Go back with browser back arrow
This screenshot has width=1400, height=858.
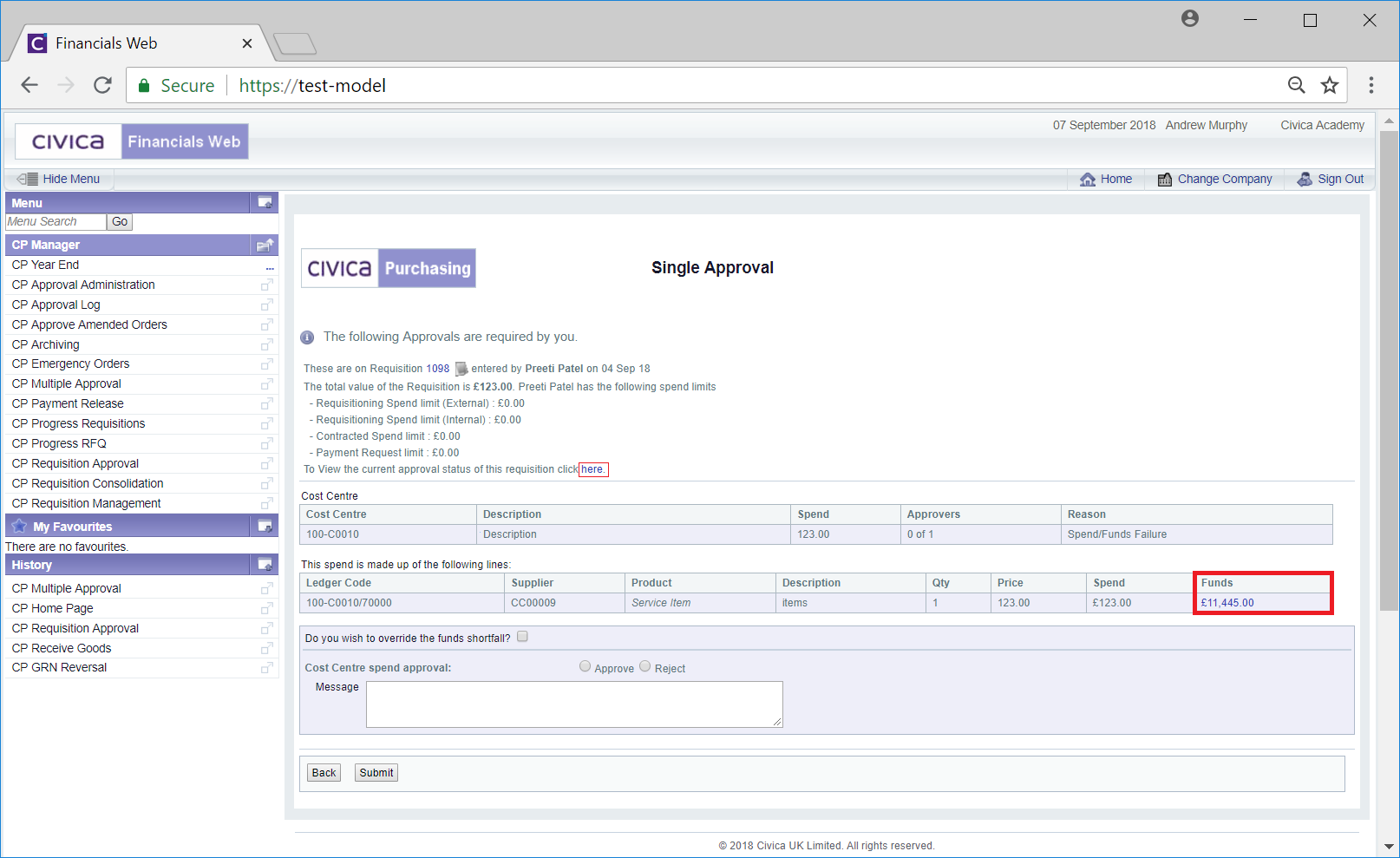(29, 85)
